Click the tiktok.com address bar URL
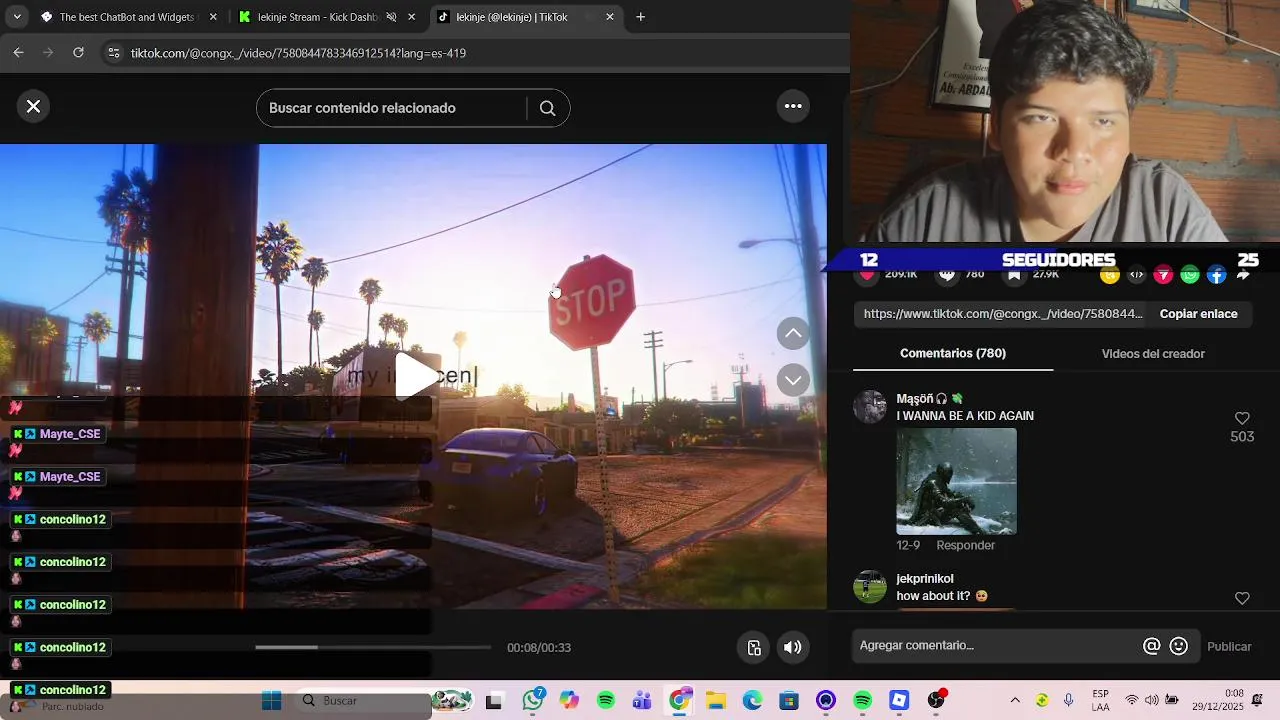The width and height of the screenshot is (1280, 720). (x=298, y=53)
